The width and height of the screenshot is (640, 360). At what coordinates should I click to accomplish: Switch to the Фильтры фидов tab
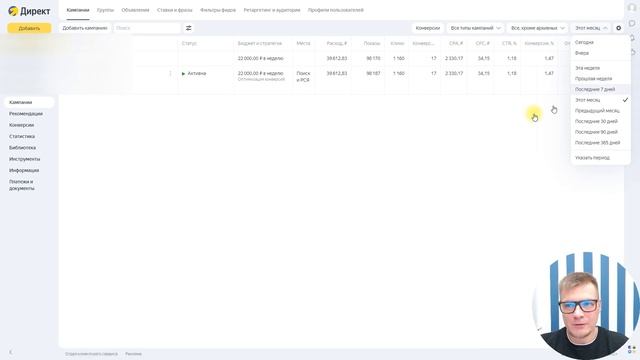(x=218, y=10)
